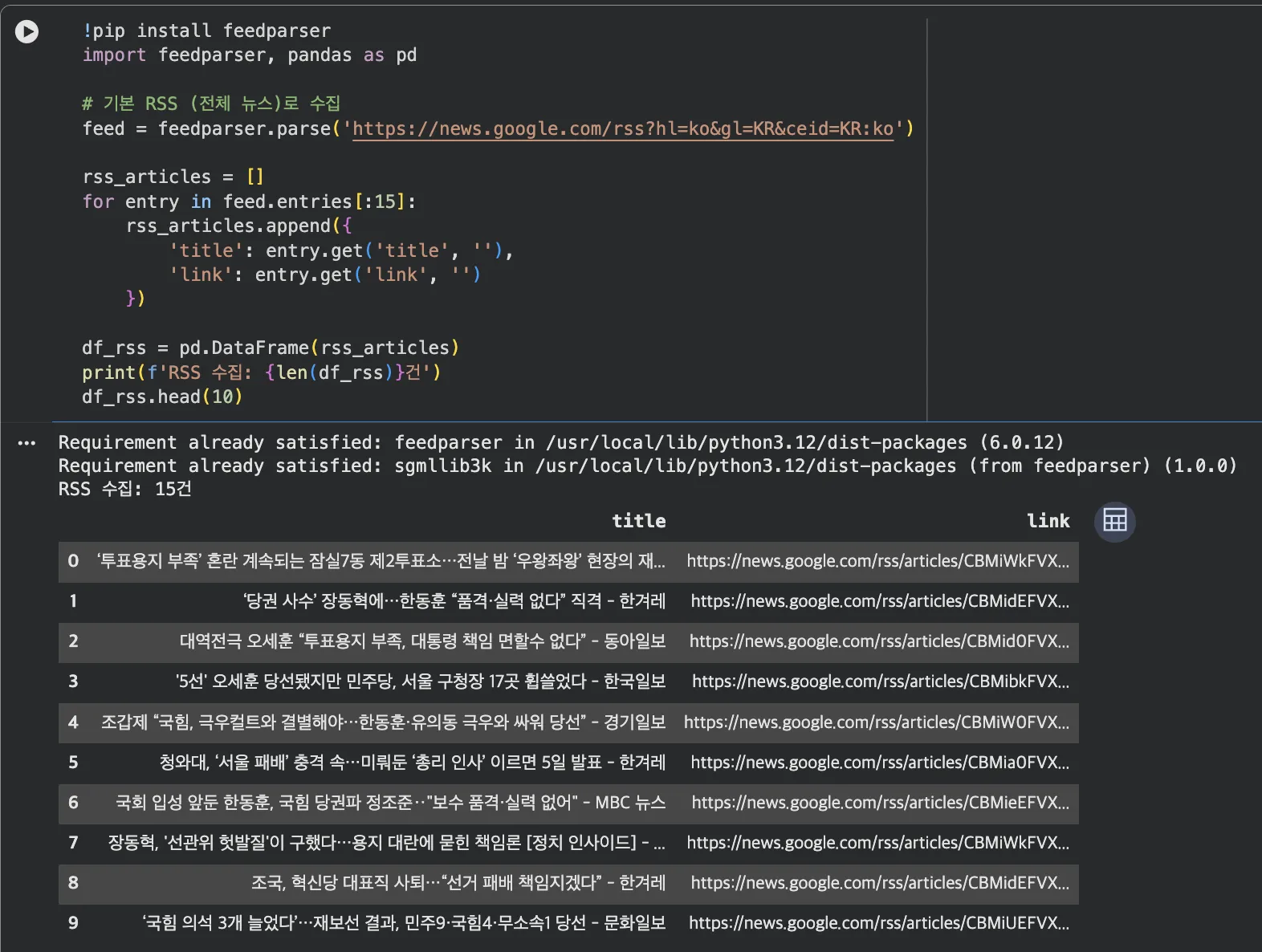This screenshot has height=952, width=1262.
Task: Click the 'RSS 수집: 15건' output text
Action: click(x=125, y=489)
